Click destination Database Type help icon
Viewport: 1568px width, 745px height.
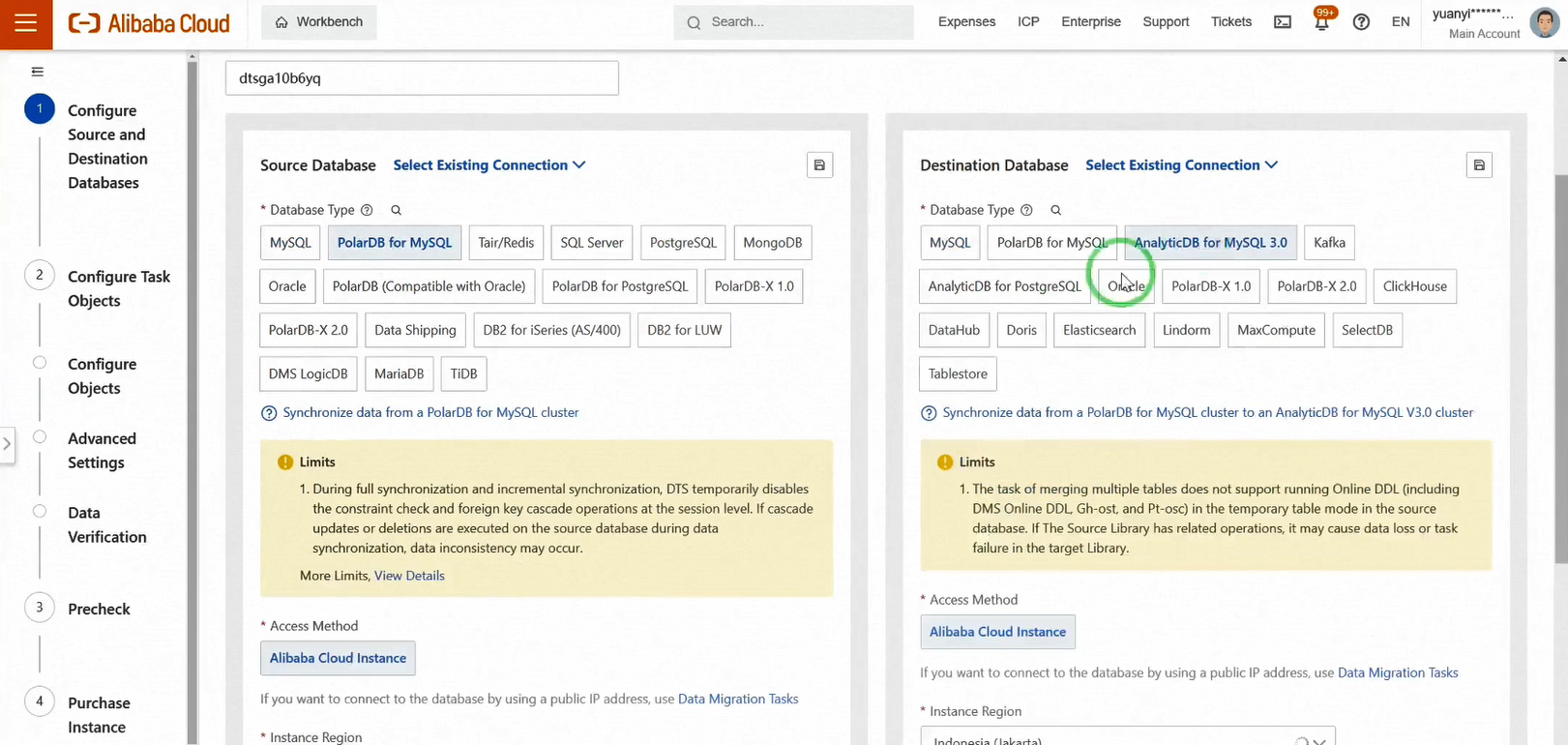click(1026, 210)
